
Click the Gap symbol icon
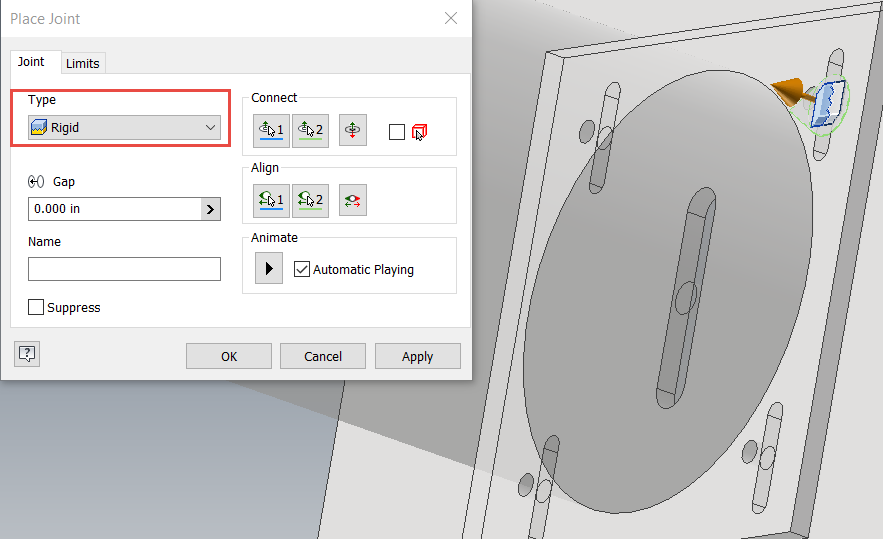(x=36, y=181)
